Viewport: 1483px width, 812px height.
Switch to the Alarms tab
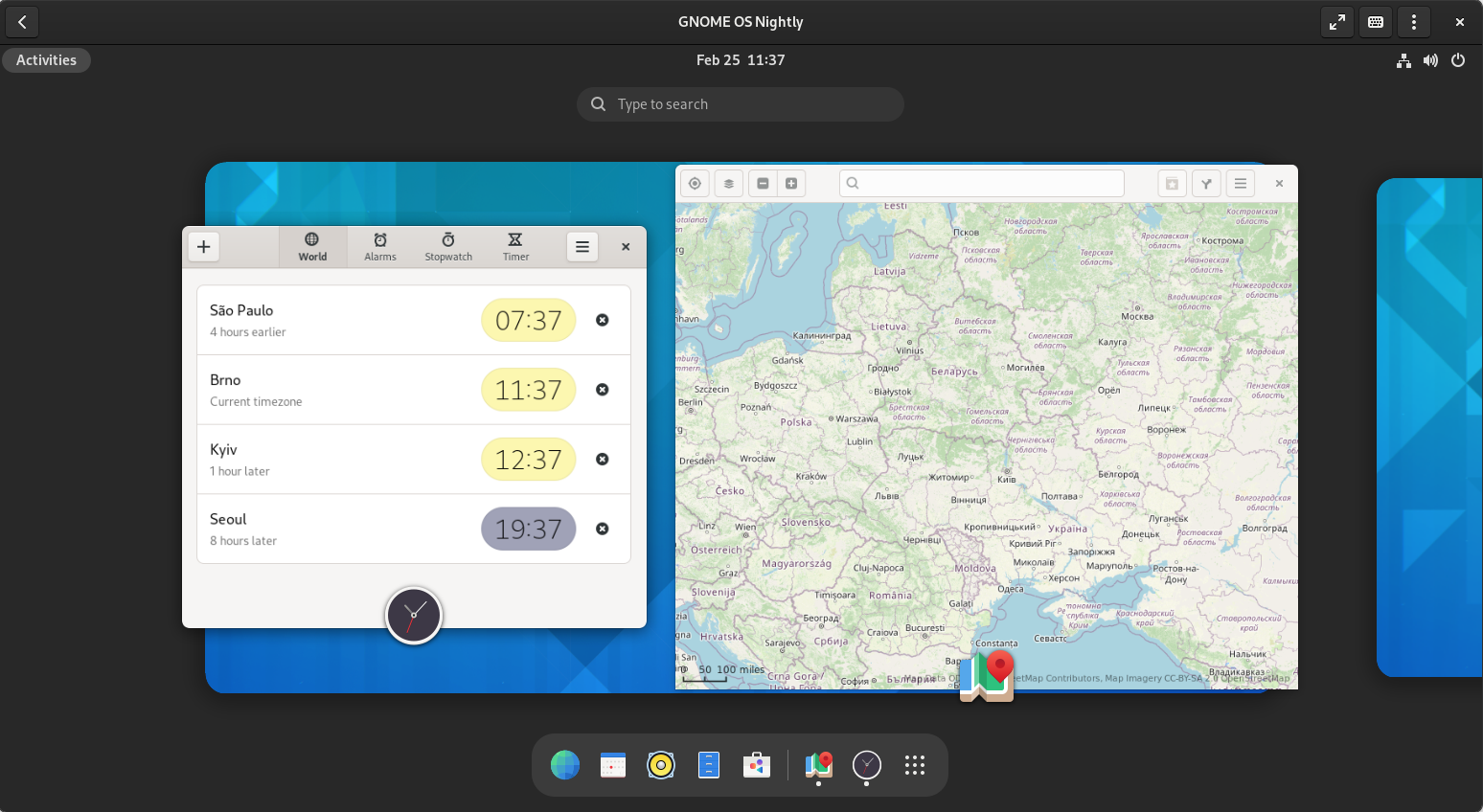click(x=380, y=247)
